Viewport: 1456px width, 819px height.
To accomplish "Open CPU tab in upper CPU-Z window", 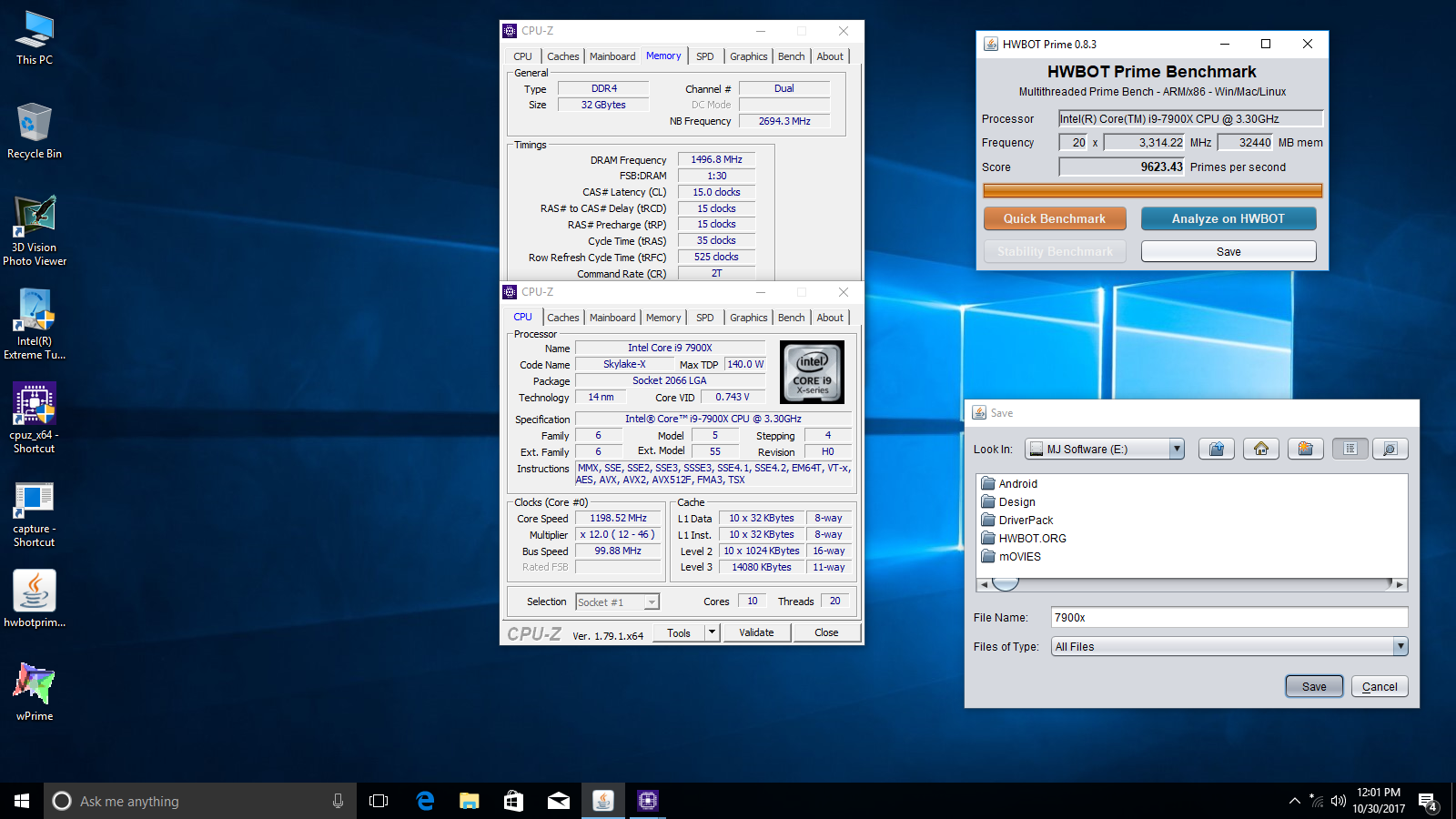I will pos(522,56).
